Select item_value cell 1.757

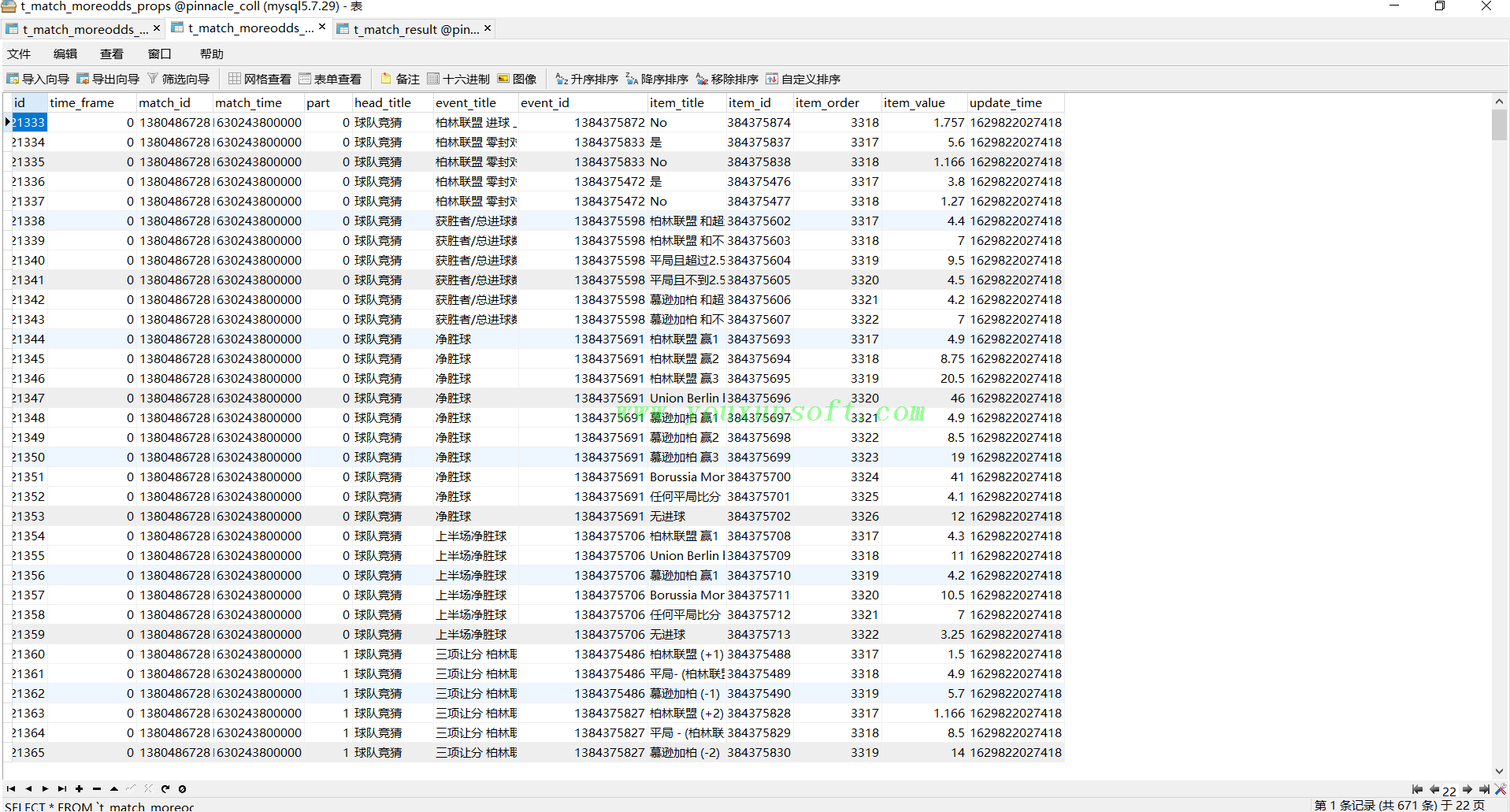[x=924, y=123]
